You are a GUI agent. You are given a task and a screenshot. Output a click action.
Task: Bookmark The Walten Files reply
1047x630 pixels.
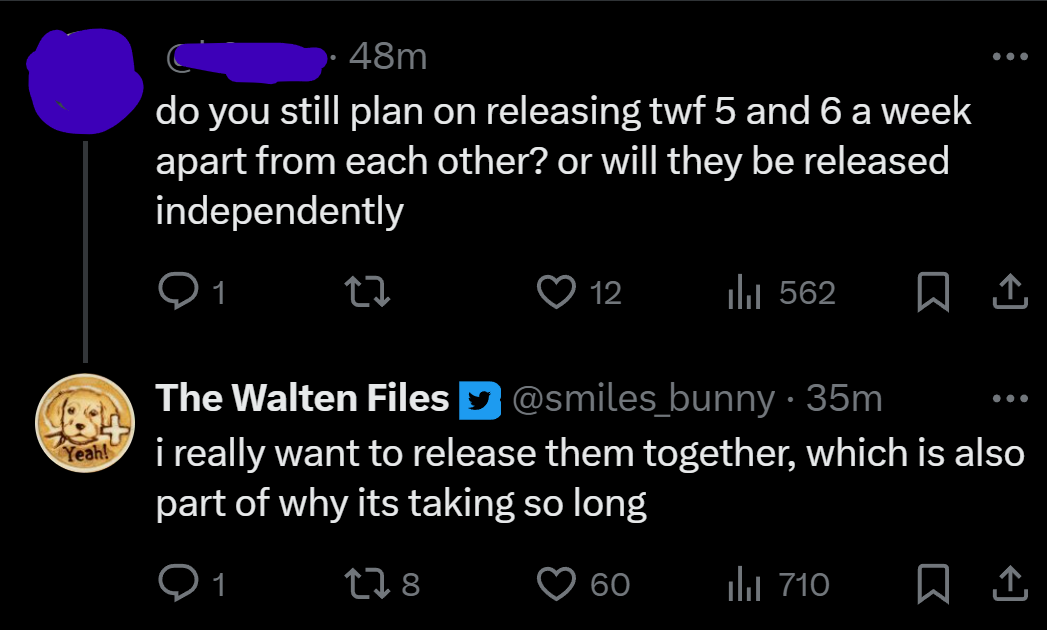[x=933, y=583]
